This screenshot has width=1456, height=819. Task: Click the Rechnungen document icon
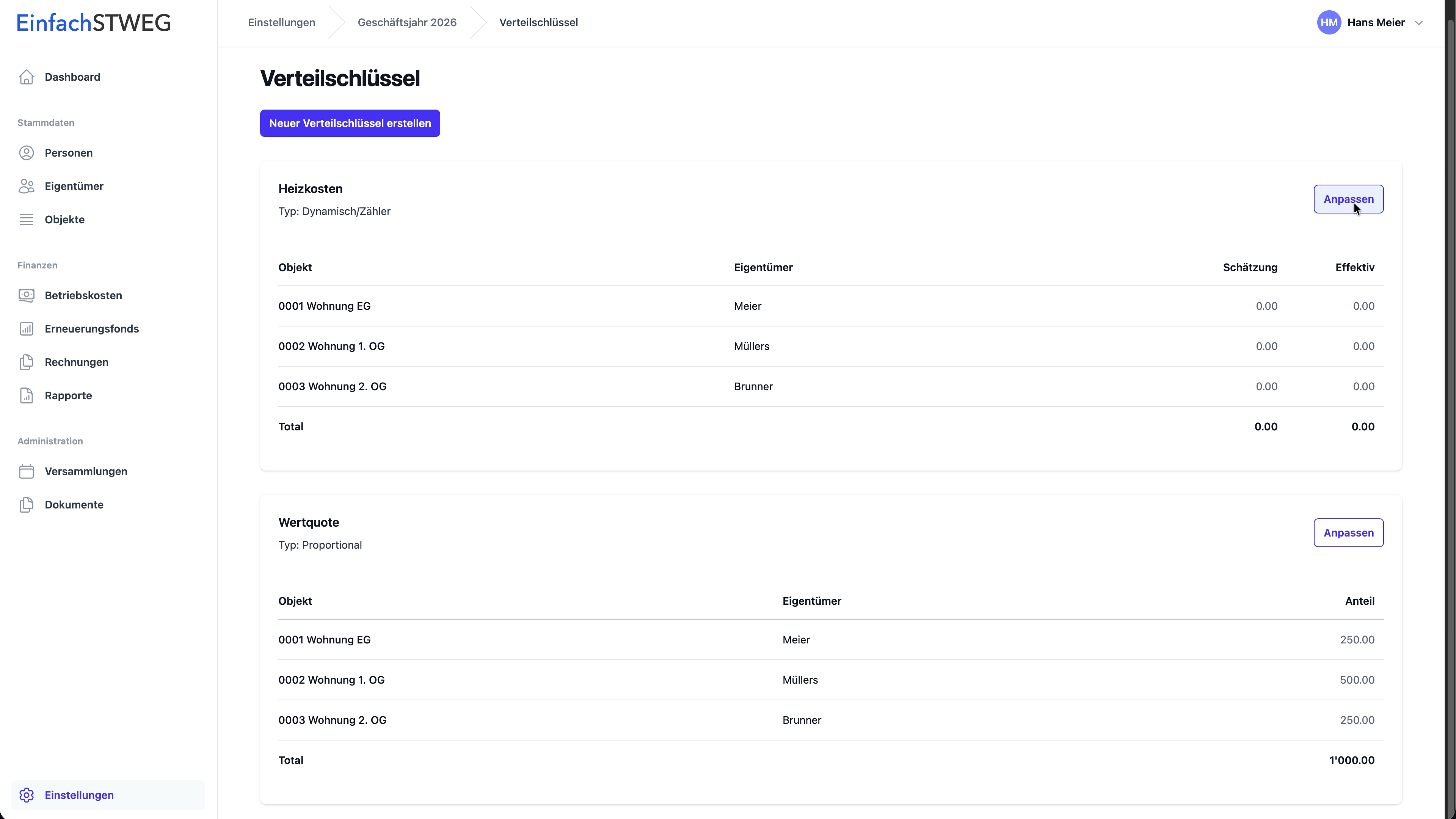pos(27,362)
